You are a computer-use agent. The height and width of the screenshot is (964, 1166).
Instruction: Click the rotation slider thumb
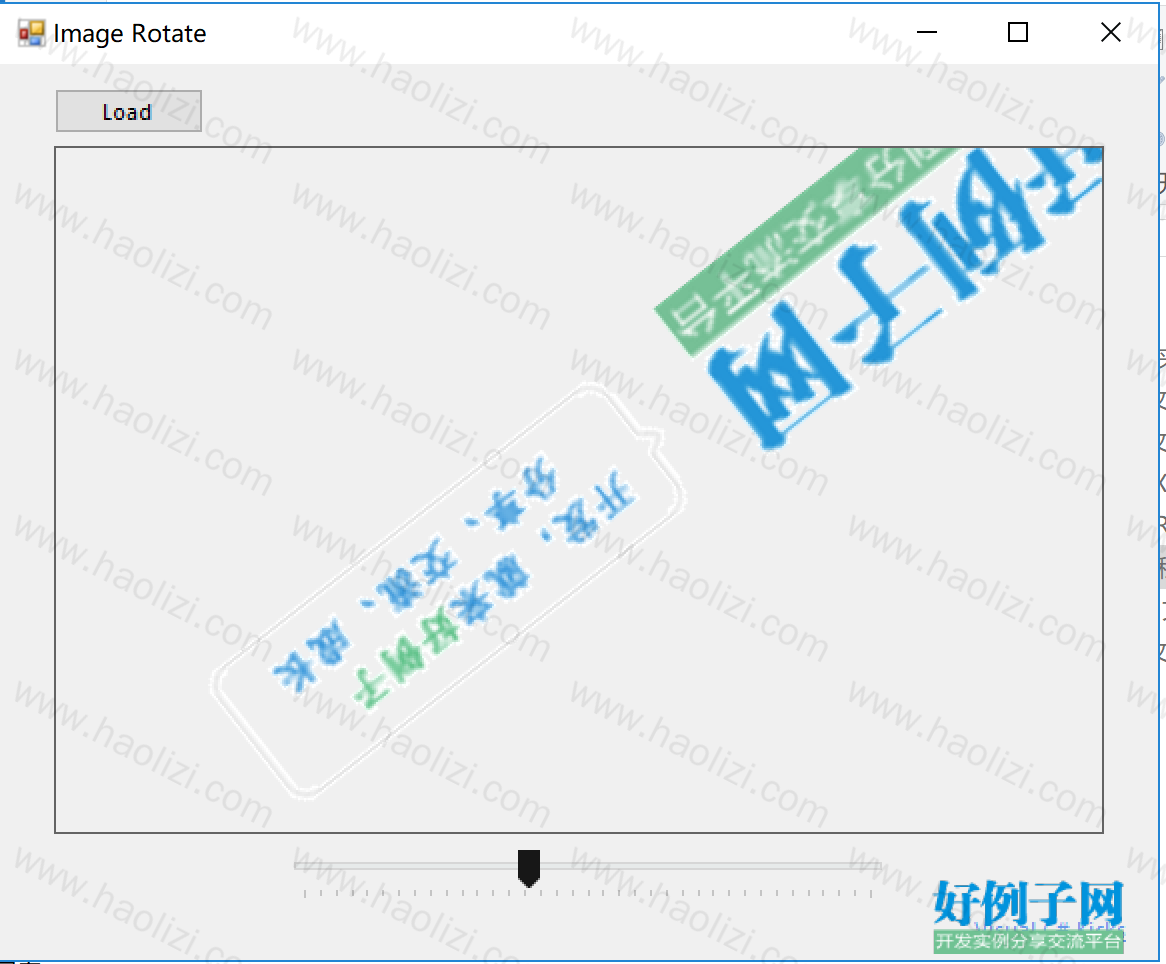click(529, 869)
